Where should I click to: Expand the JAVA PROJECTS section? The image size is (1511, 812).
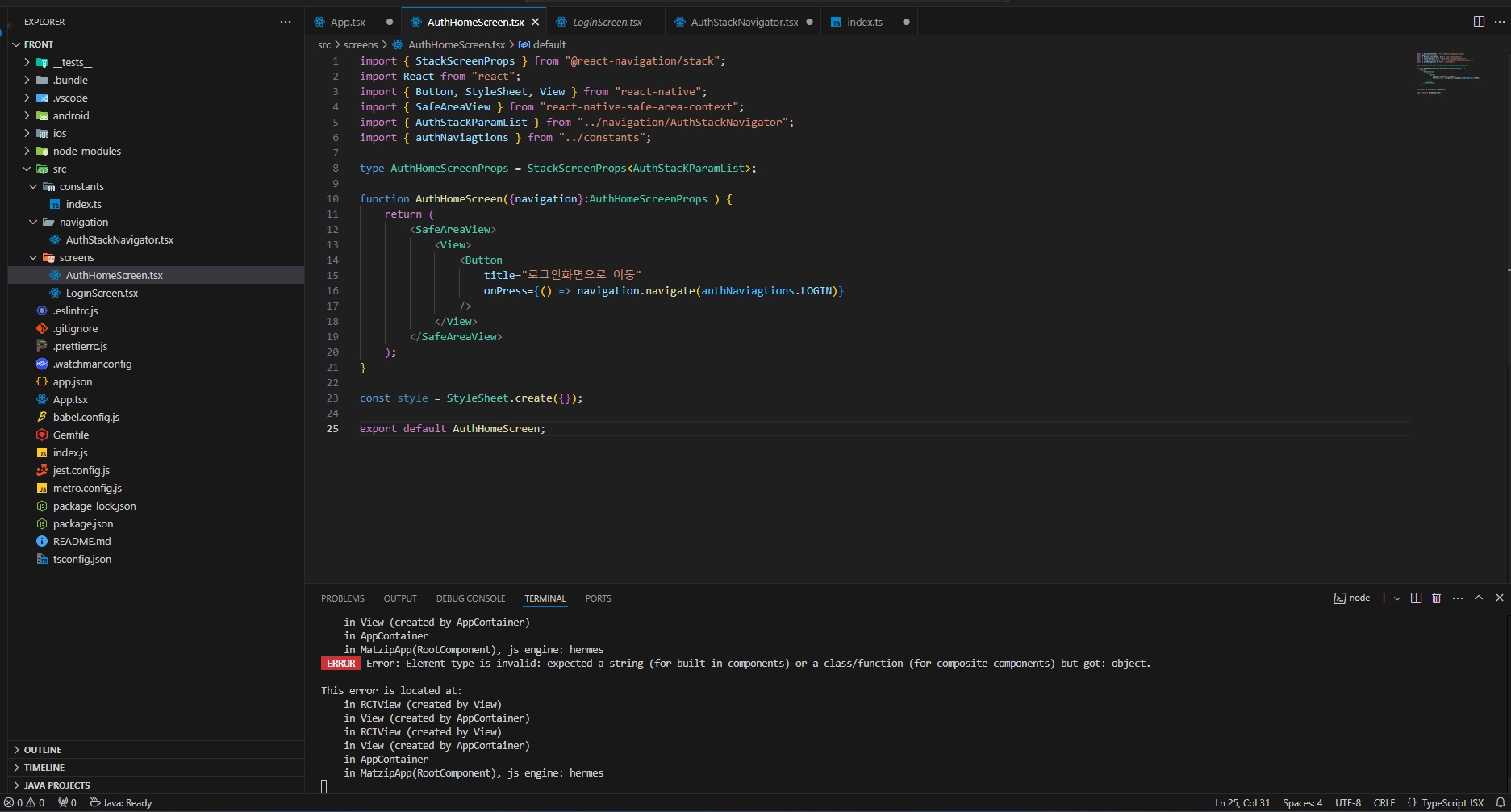[157, 785]
